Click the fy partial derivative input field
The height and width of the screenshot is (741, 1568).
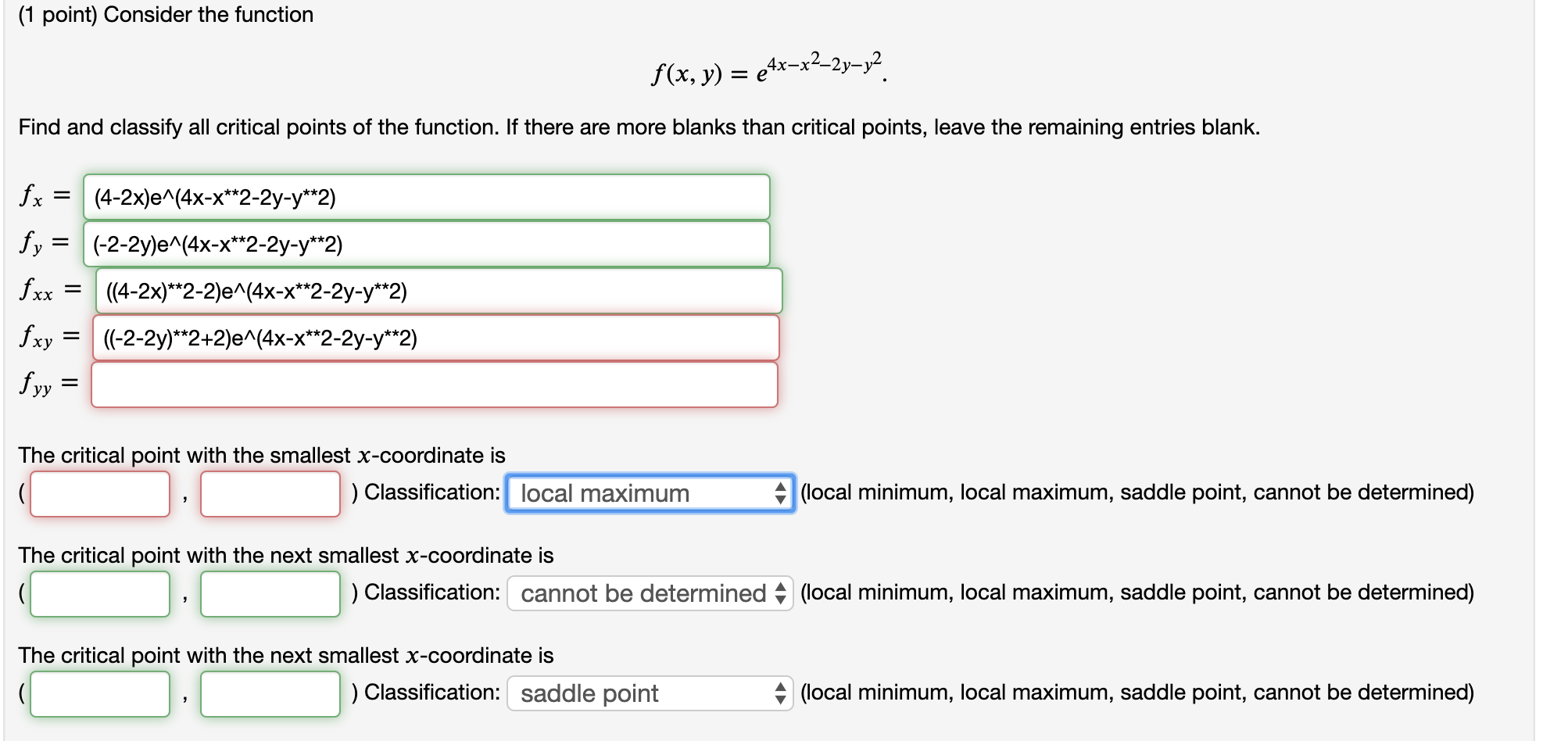coord(428,245)
